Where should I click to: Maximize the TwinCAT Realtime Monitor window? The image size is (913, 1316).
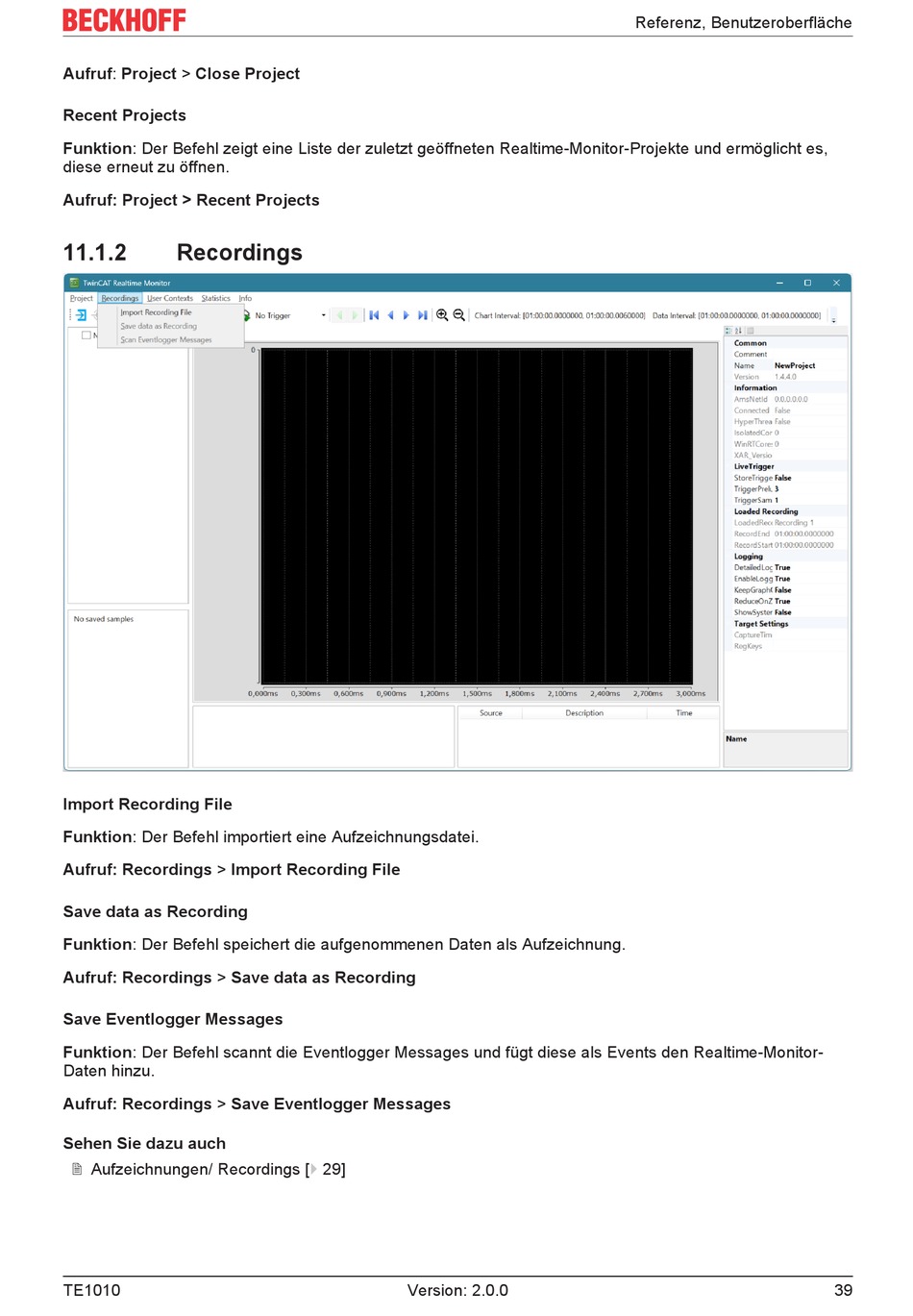(x=807, y=283)
